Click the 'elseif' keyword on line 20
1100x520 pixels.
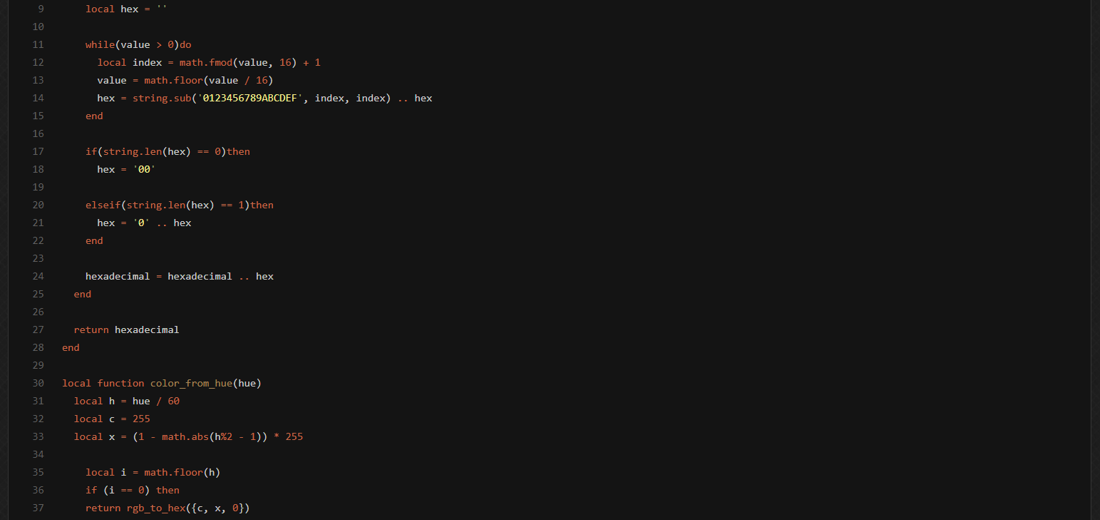103,205
